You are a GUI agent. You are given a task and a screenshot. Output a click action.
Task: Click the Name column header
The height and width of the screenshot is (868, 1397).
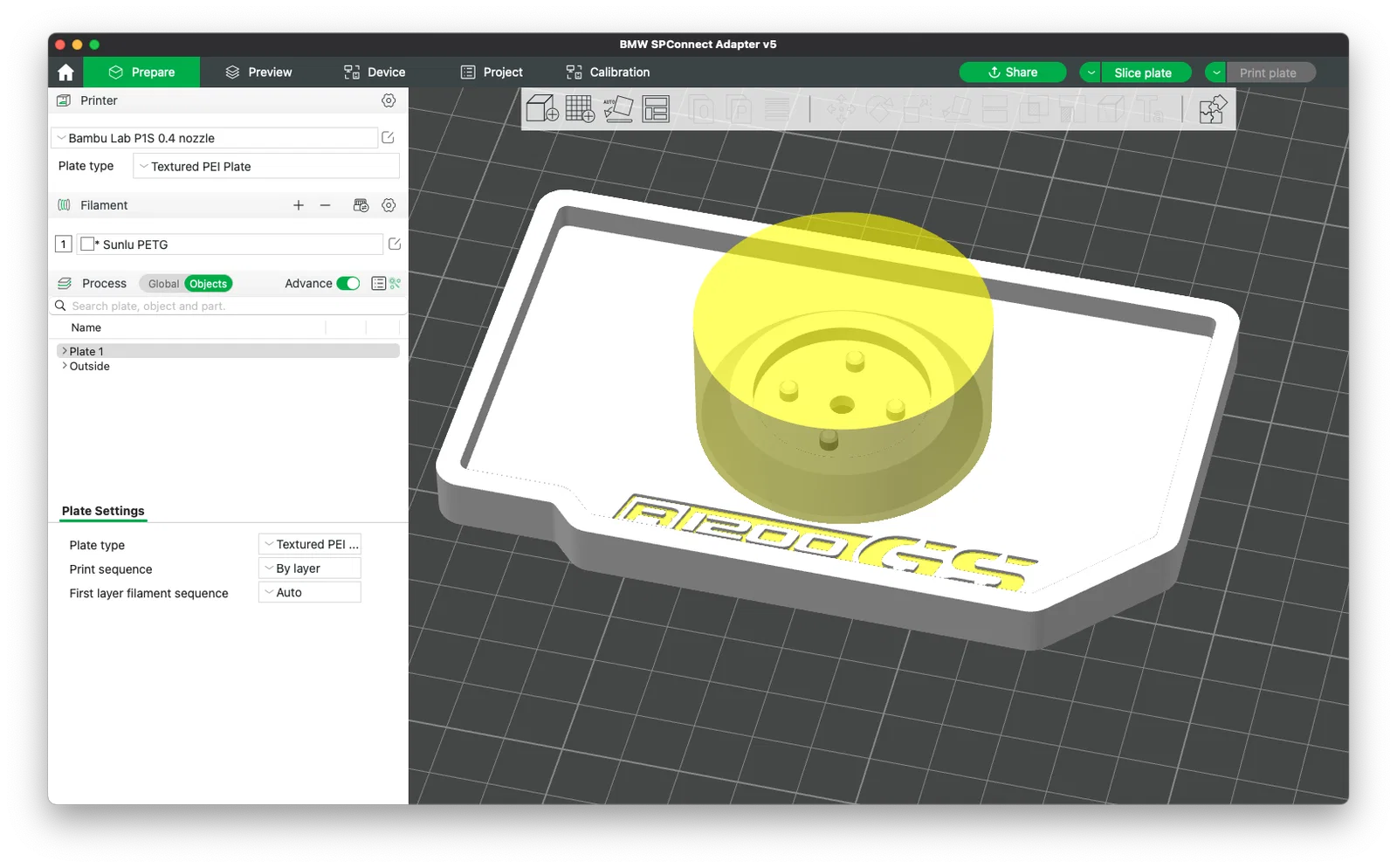[x=86, y=327]
